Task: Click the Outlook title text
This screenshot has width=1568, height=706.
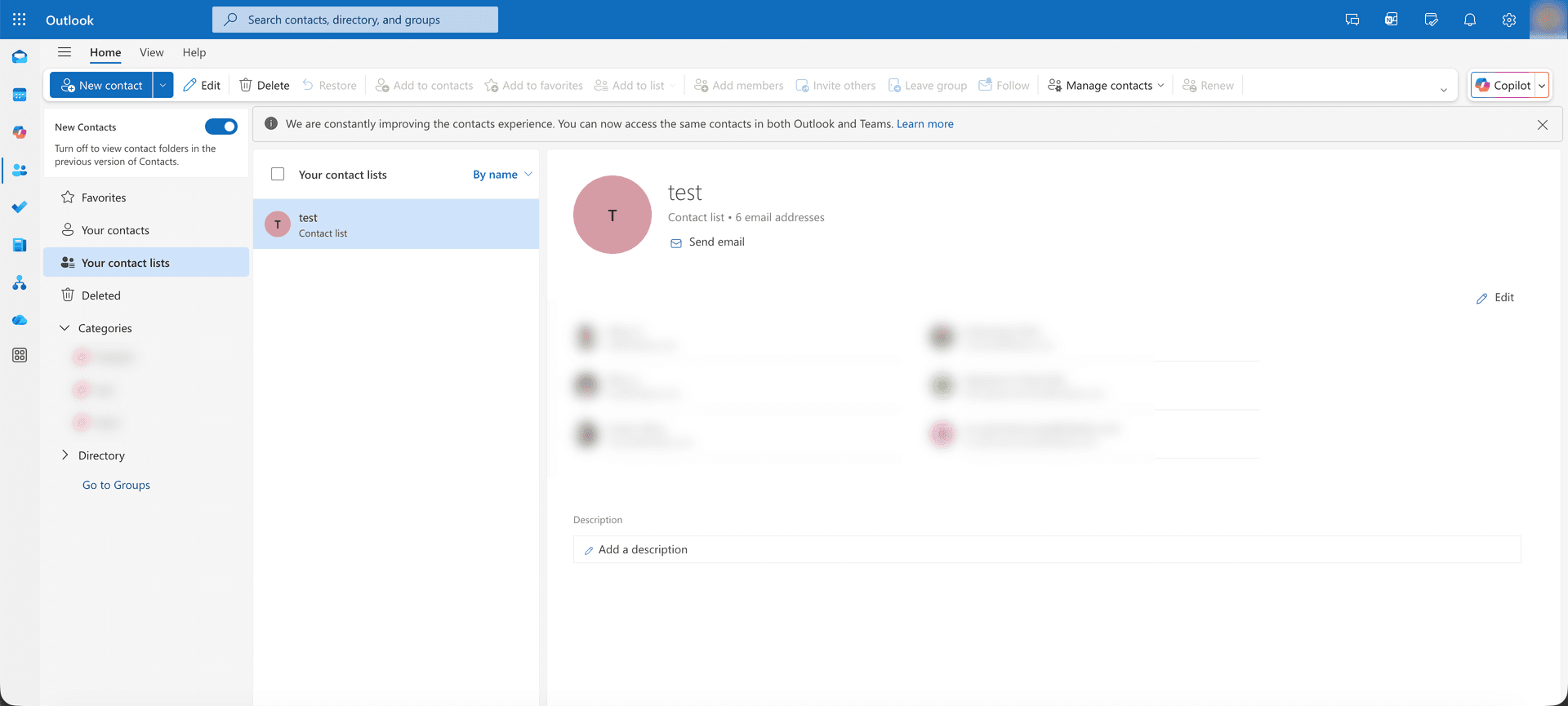Action: [69, 20]
